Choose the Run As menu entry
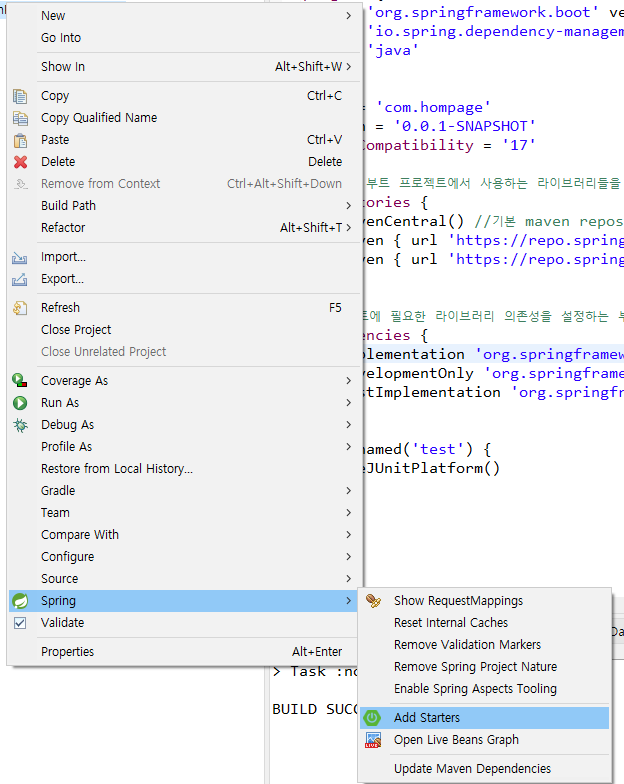 tap(183, 403)
